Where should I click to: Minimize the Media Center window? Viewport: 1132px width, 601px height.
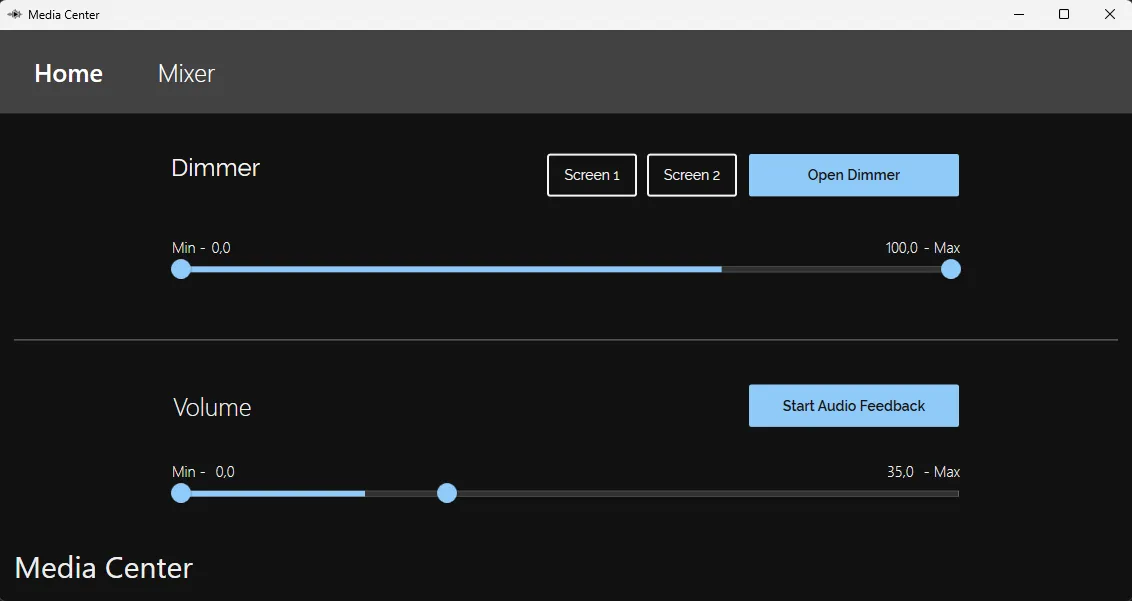pos(1019,14)
